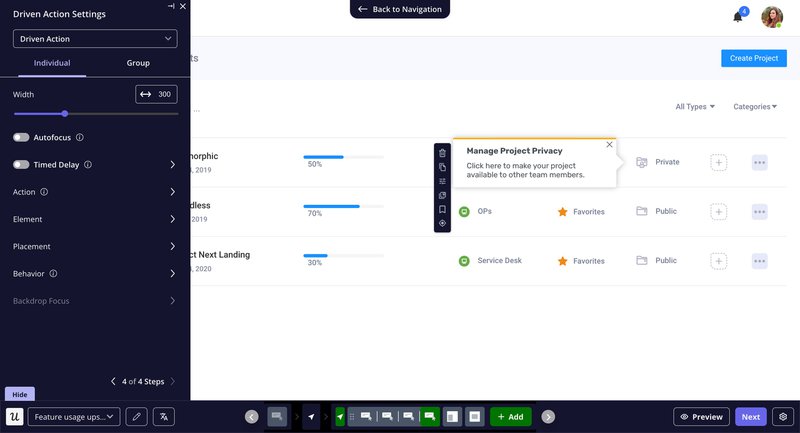
Task: Expand the Element section
Action: (x=95, y=219)
